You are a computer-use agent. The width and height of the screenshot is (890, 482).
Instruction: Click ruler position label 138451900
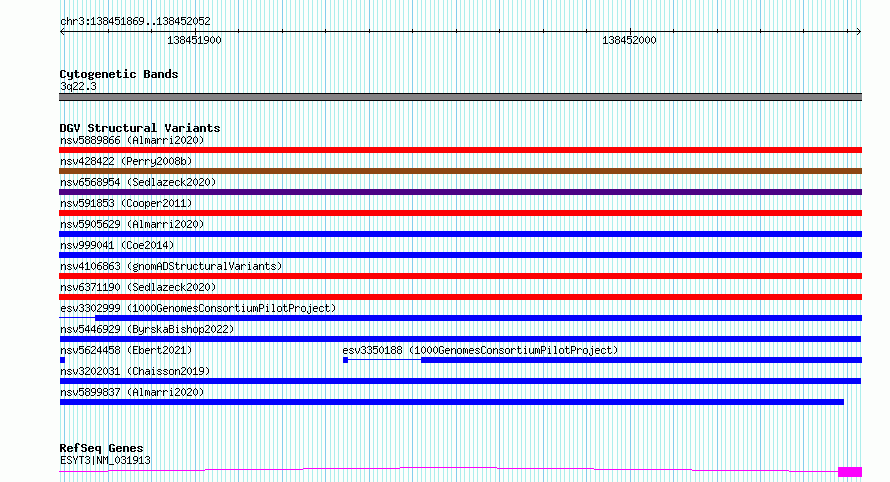(x=194, y=40)
